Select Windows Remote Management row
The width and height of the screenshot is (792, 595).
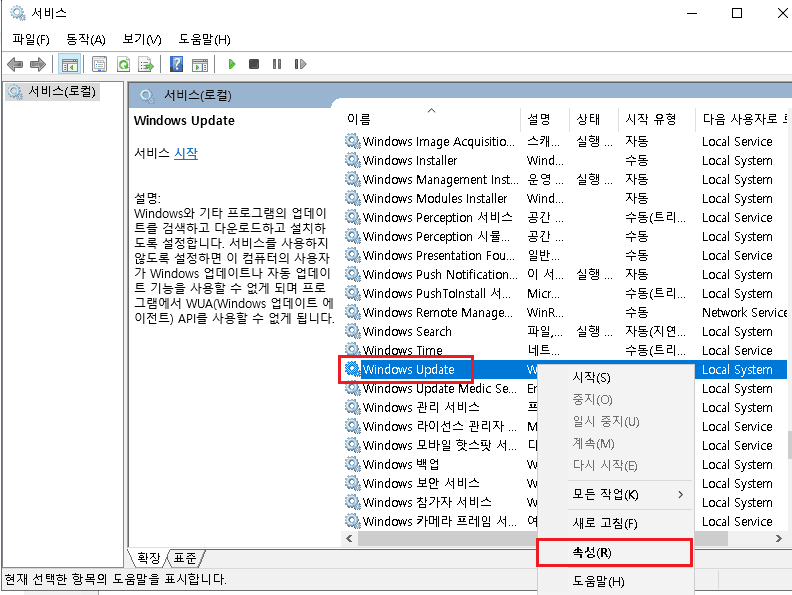(x=565, y=312)
